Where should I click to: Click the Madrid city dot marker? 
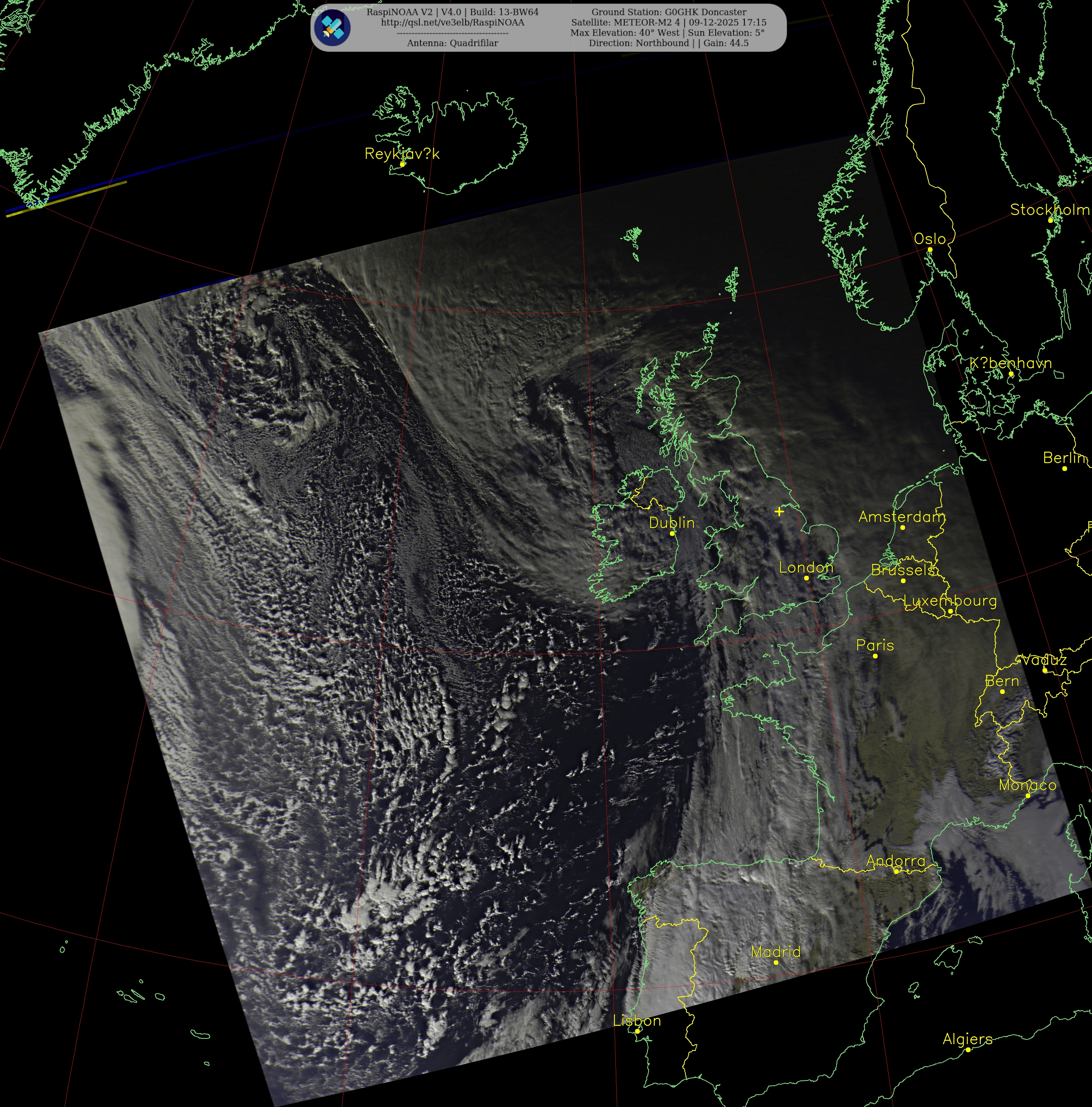pos(776,963)
